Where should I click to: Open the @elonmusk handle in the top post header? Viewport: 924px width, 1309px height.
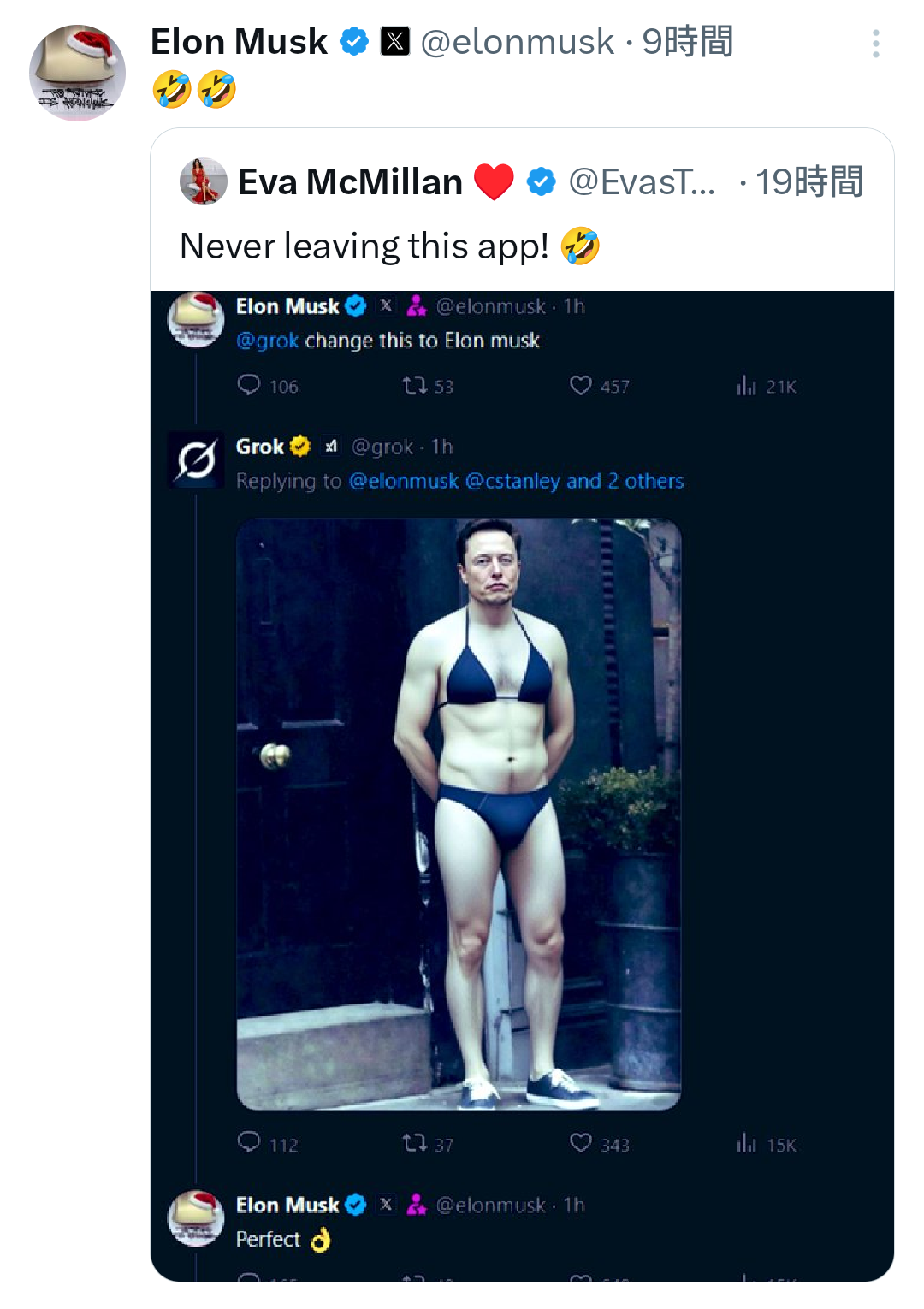coord(517,41)
